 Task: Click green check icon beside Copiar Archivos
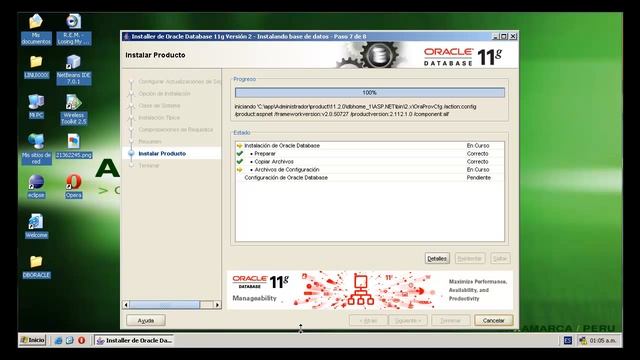click(240, 162)
